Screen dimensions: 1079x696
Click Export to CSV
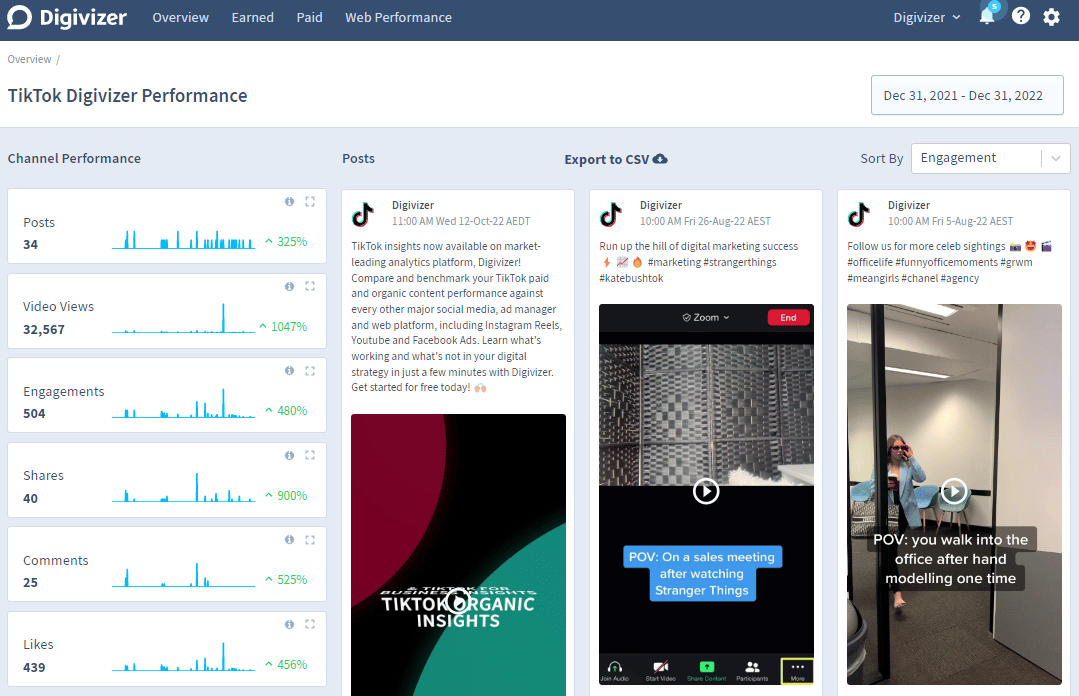coord(615,159)
